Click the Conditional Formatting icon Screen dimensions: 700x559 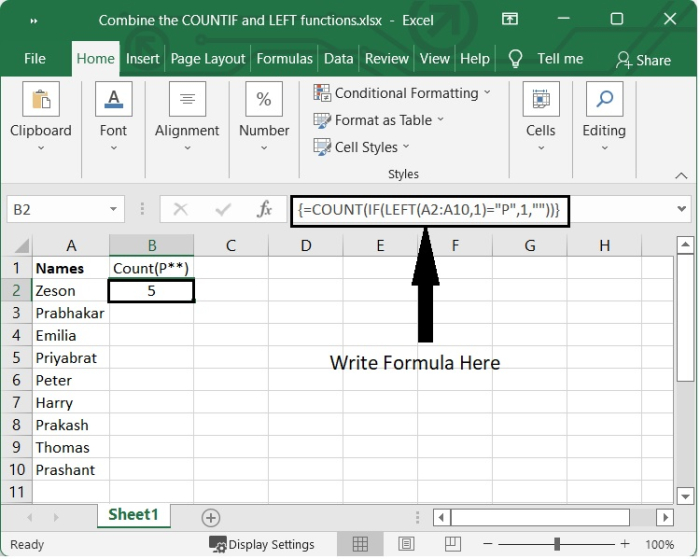[x=322, y=93]
